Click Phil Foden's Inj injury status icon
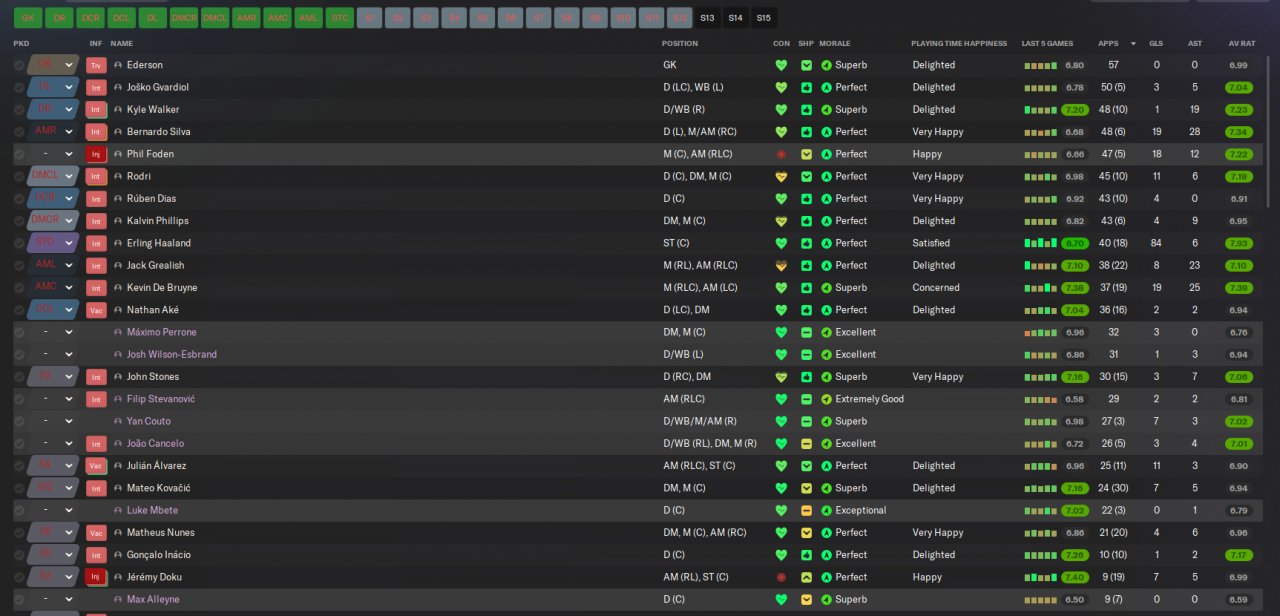The height and width of the screenshot is (616, 1280). point(96,154)
